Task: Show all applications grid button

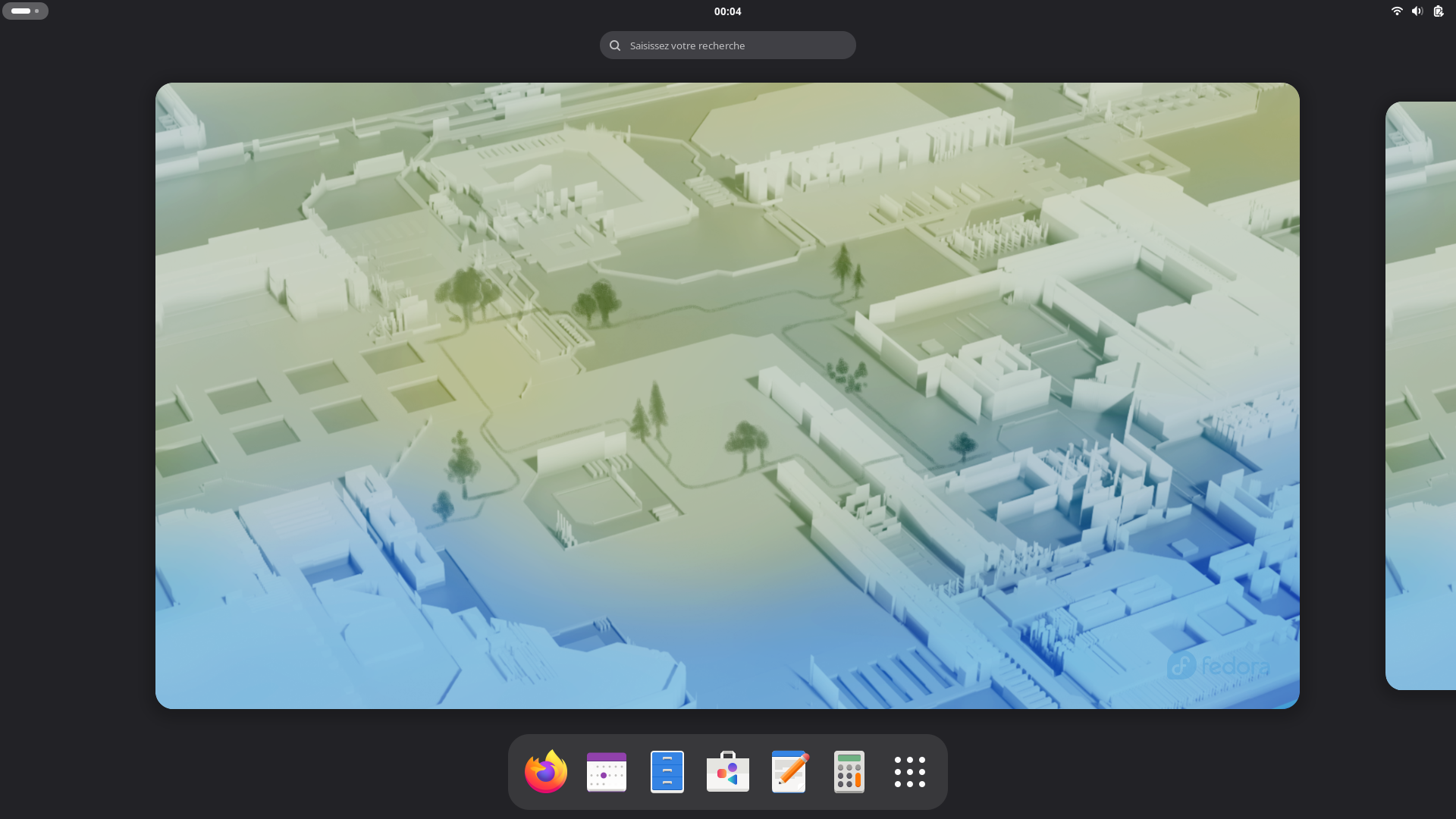Action: 910,771
